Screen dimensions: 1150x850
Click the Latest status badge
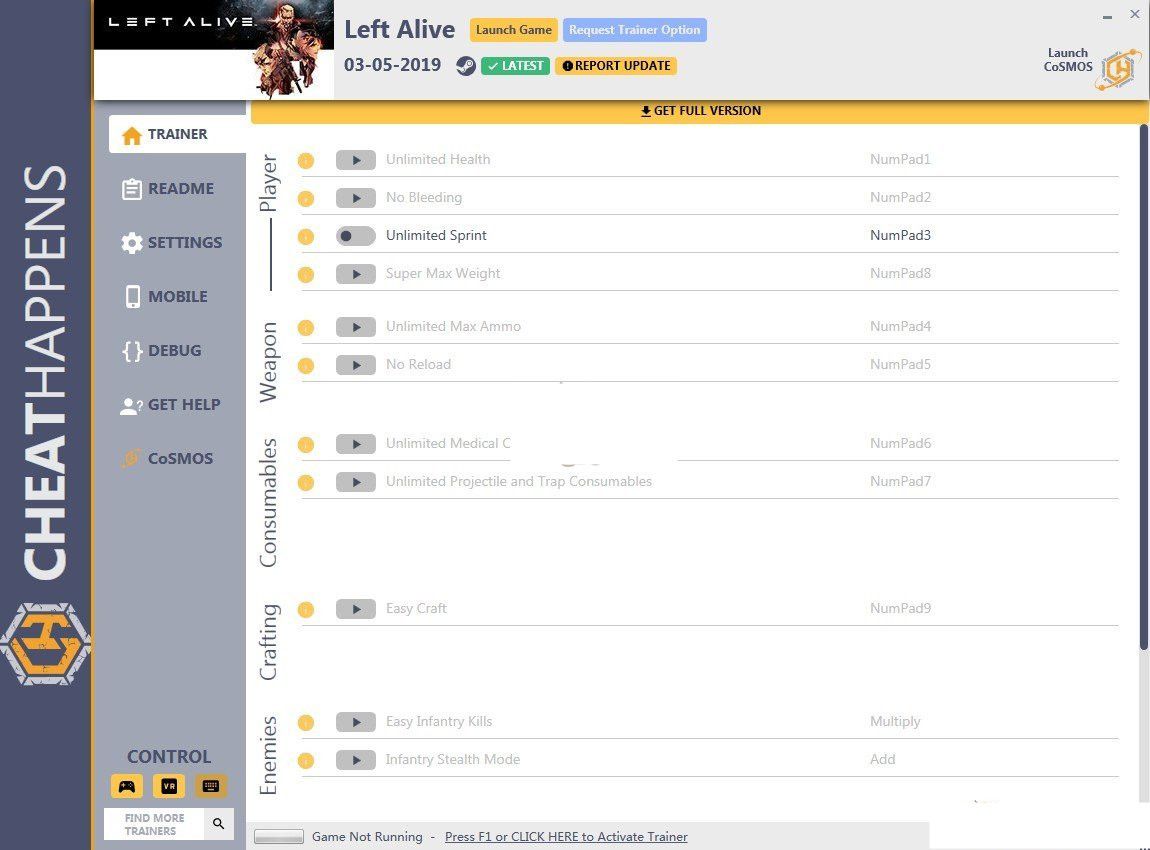516,66
